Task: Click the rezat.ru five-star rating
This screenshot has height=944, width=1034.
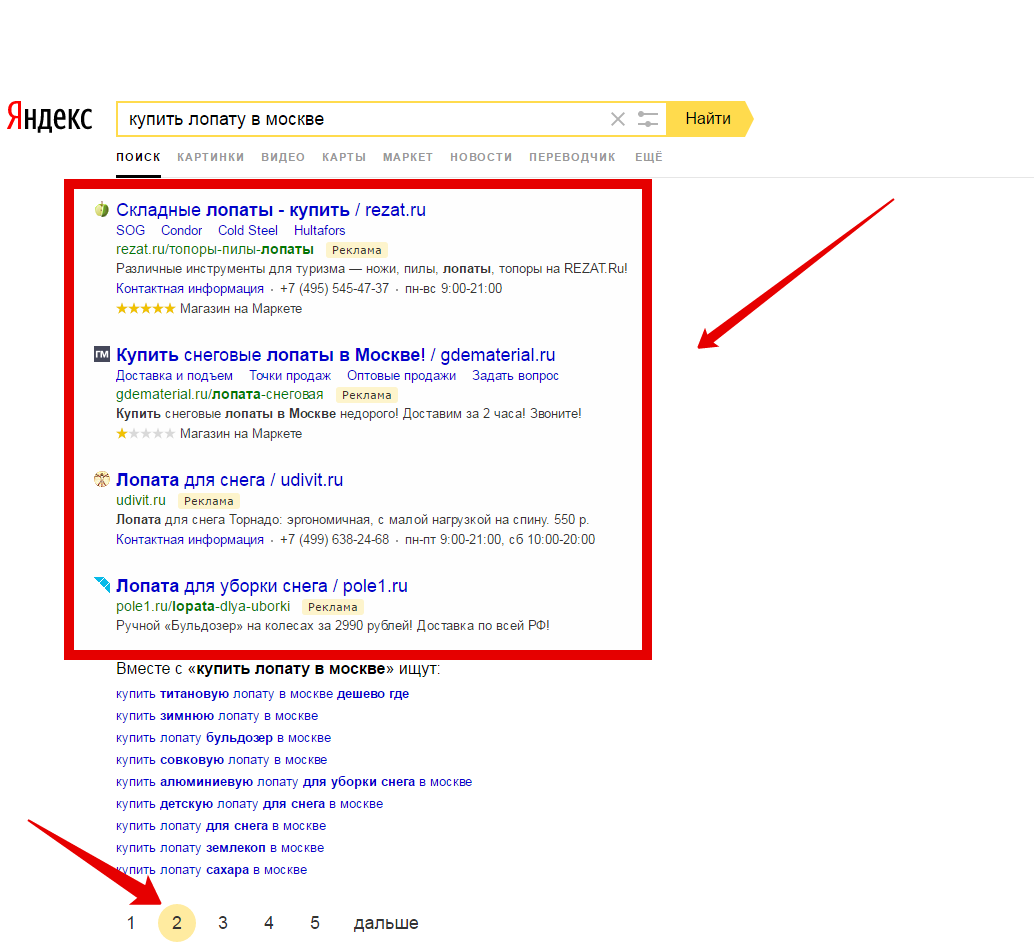Action: coord(146,309)
